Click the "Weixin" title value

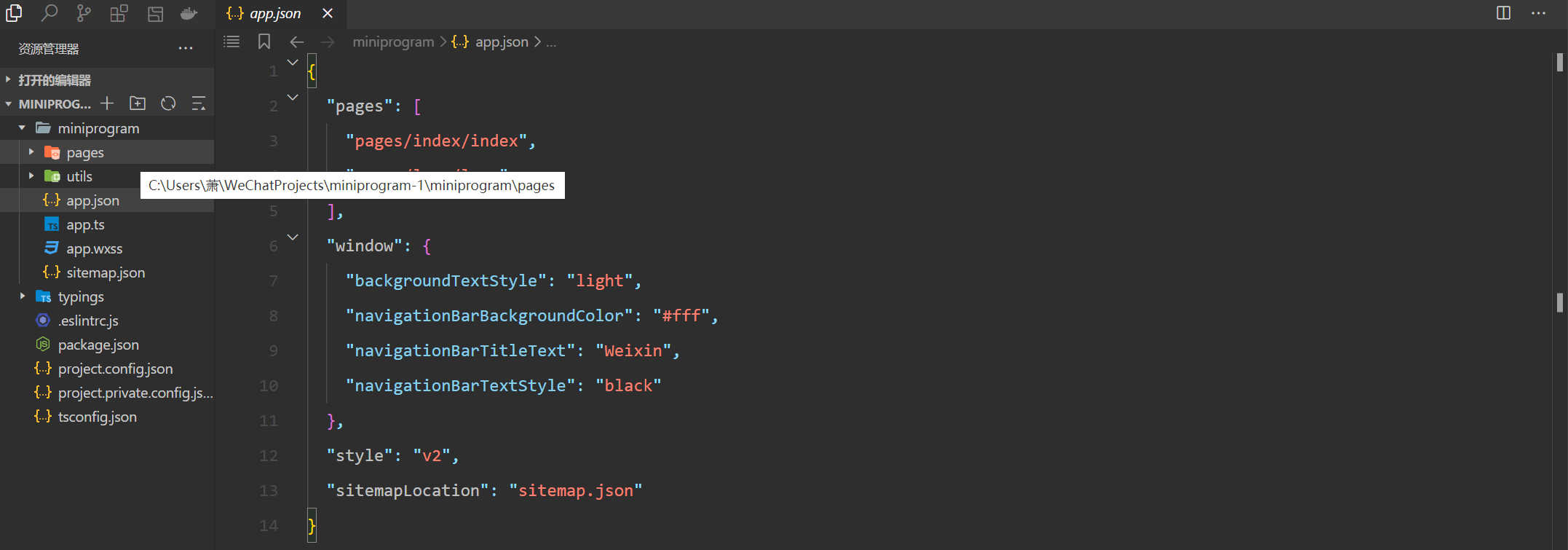point(633,350)
